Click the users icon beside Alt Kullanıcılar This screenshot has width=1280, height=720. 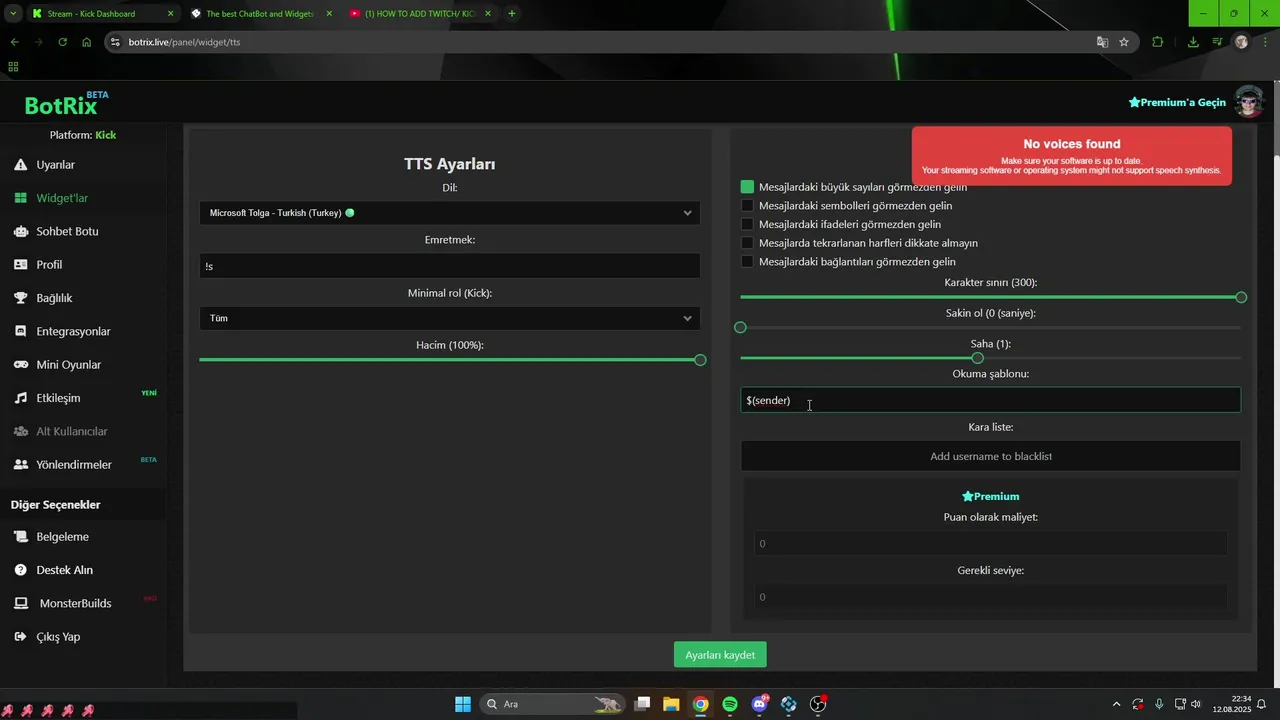click(x=21, y=431)
